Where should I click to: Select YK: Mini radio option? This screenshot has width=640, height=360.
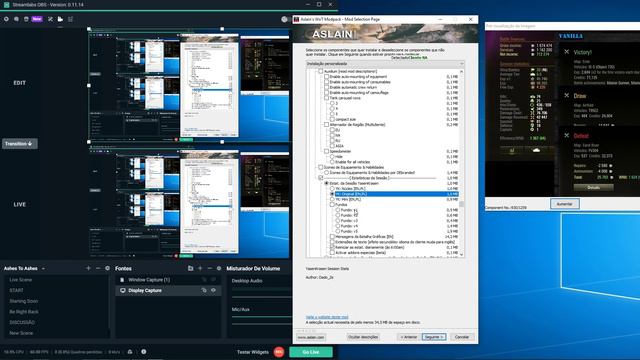point(332,199)
